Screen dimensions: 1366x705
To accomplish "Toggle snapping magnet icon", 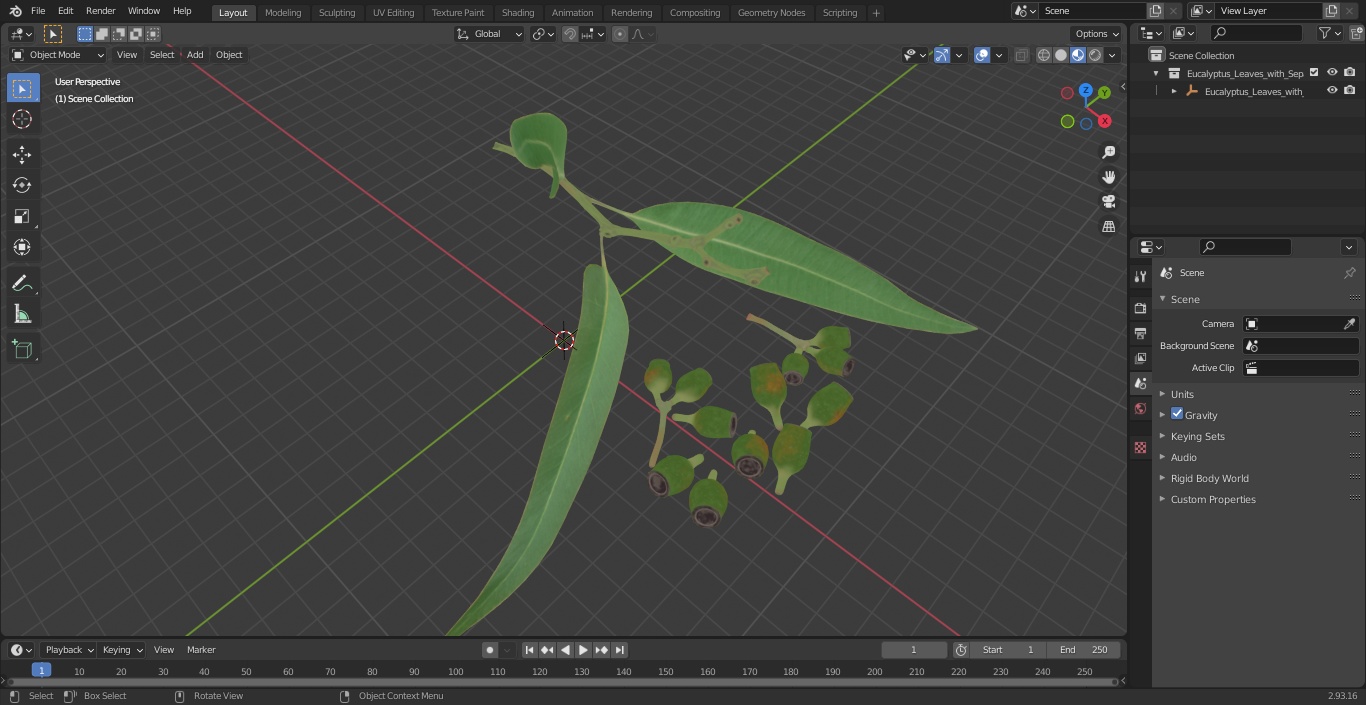I will (570, 34).
